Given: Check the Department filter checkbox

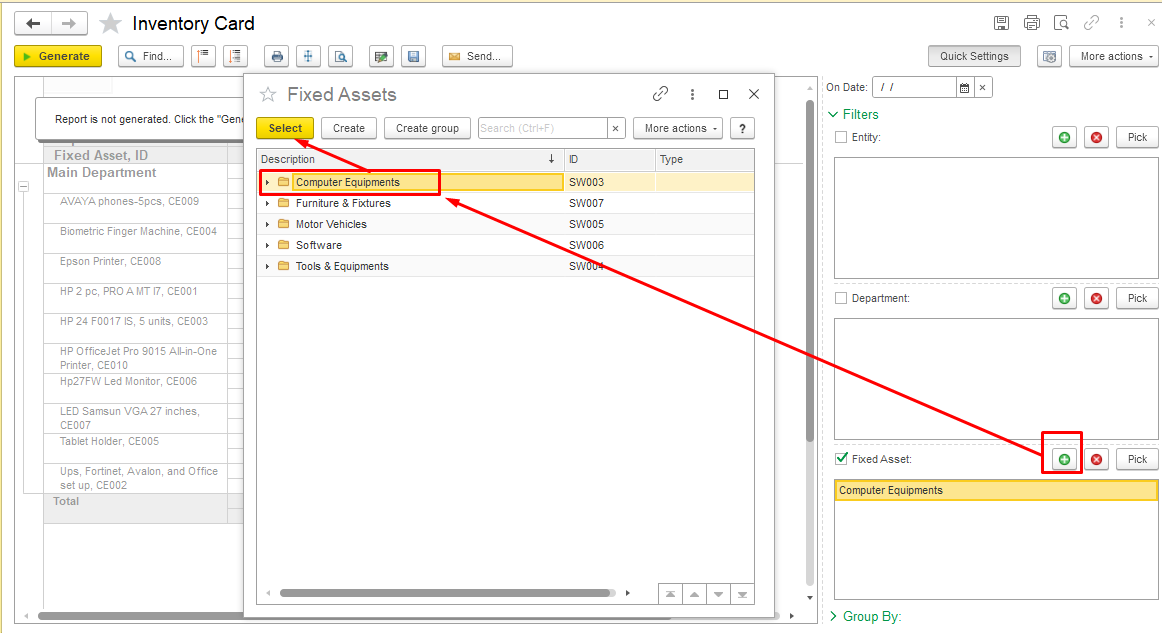Looking at the screenshot, I should click(841, 298).
